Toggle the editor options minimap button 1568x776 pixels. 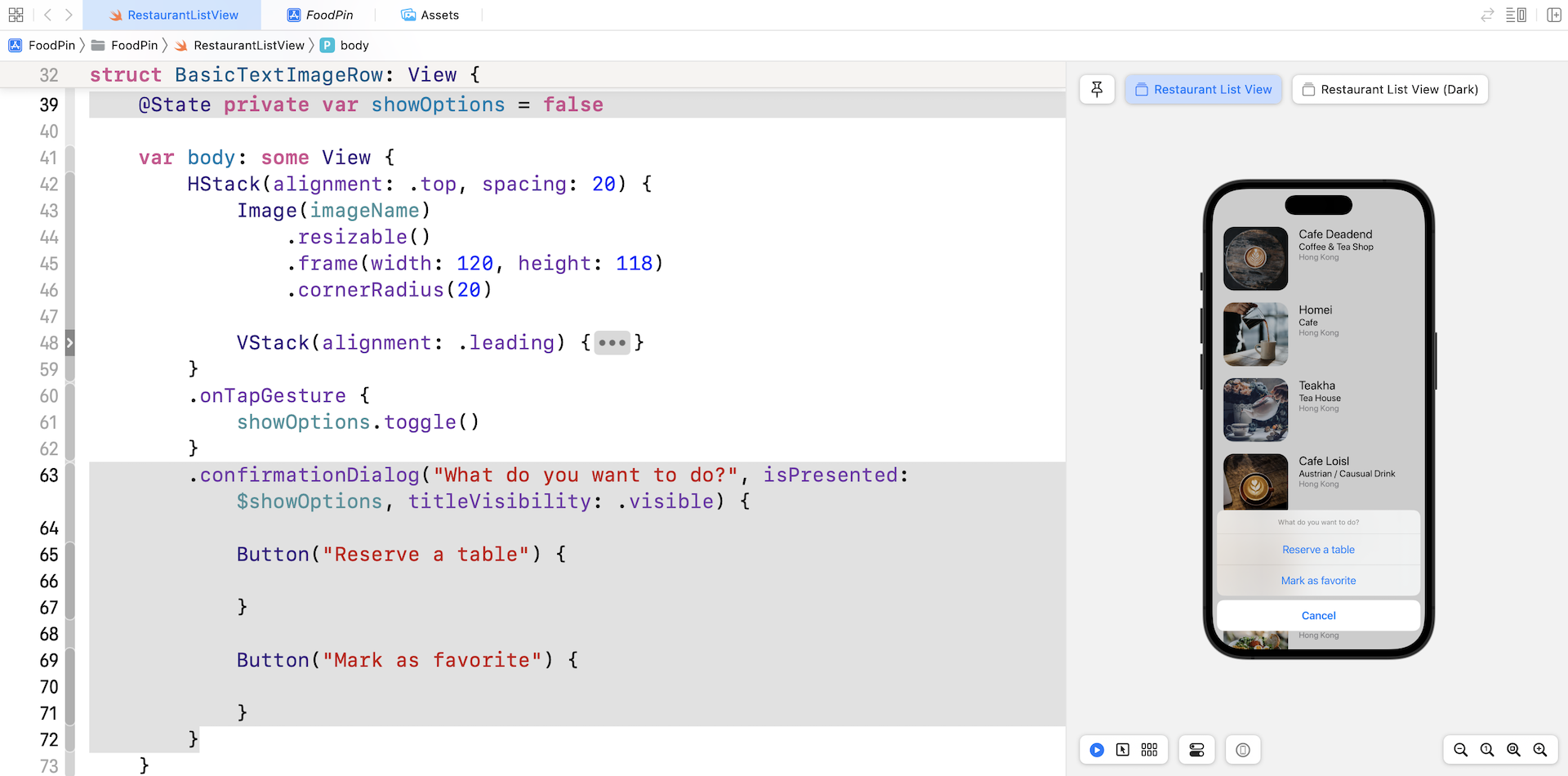pyautogui.click(x=1516, y=15)
